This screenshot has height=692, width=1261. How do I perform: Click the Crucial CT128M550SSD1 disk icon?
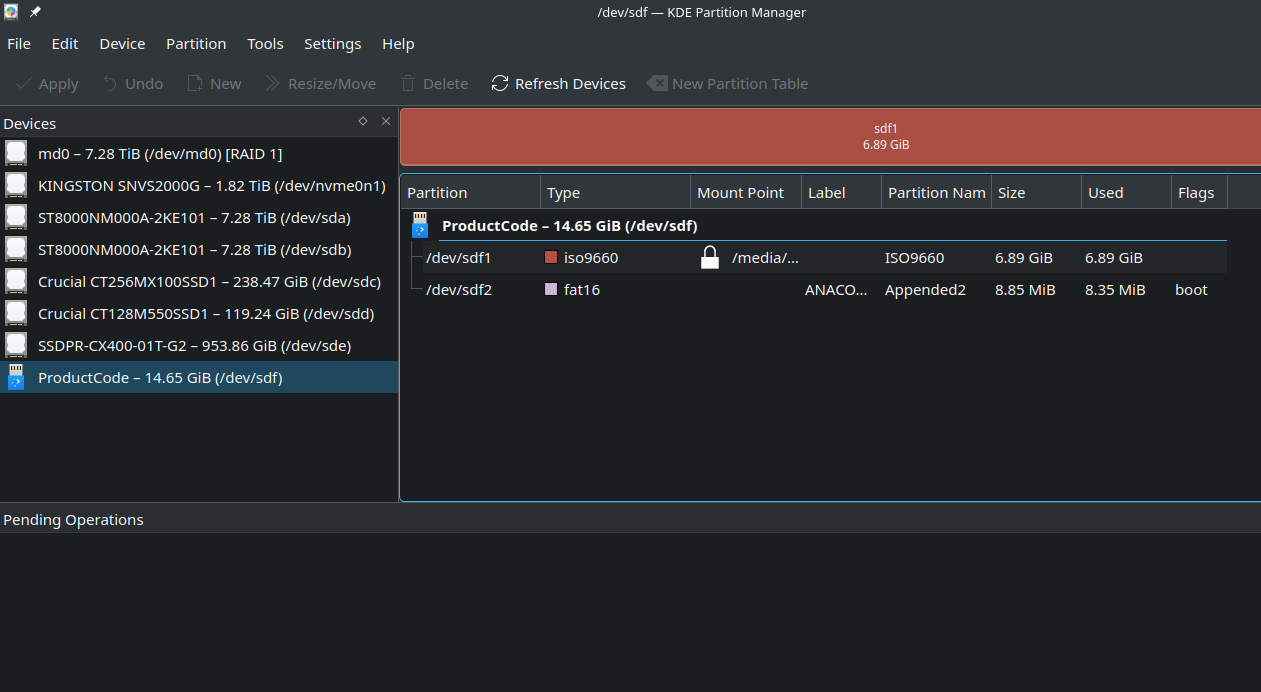(16, 313)
